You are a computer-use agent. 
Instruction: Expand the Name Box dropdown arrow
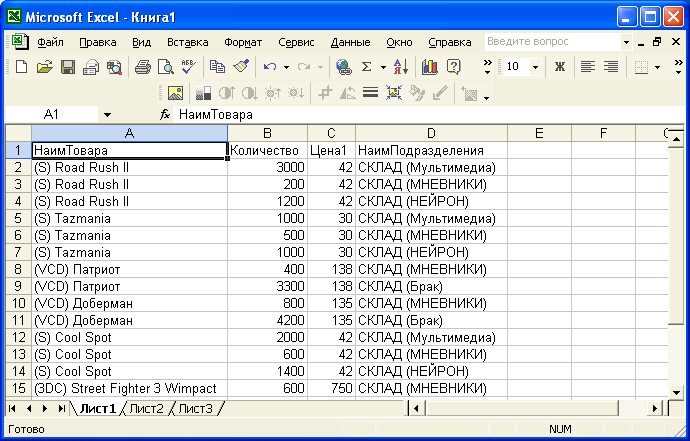tap(107, 115)
